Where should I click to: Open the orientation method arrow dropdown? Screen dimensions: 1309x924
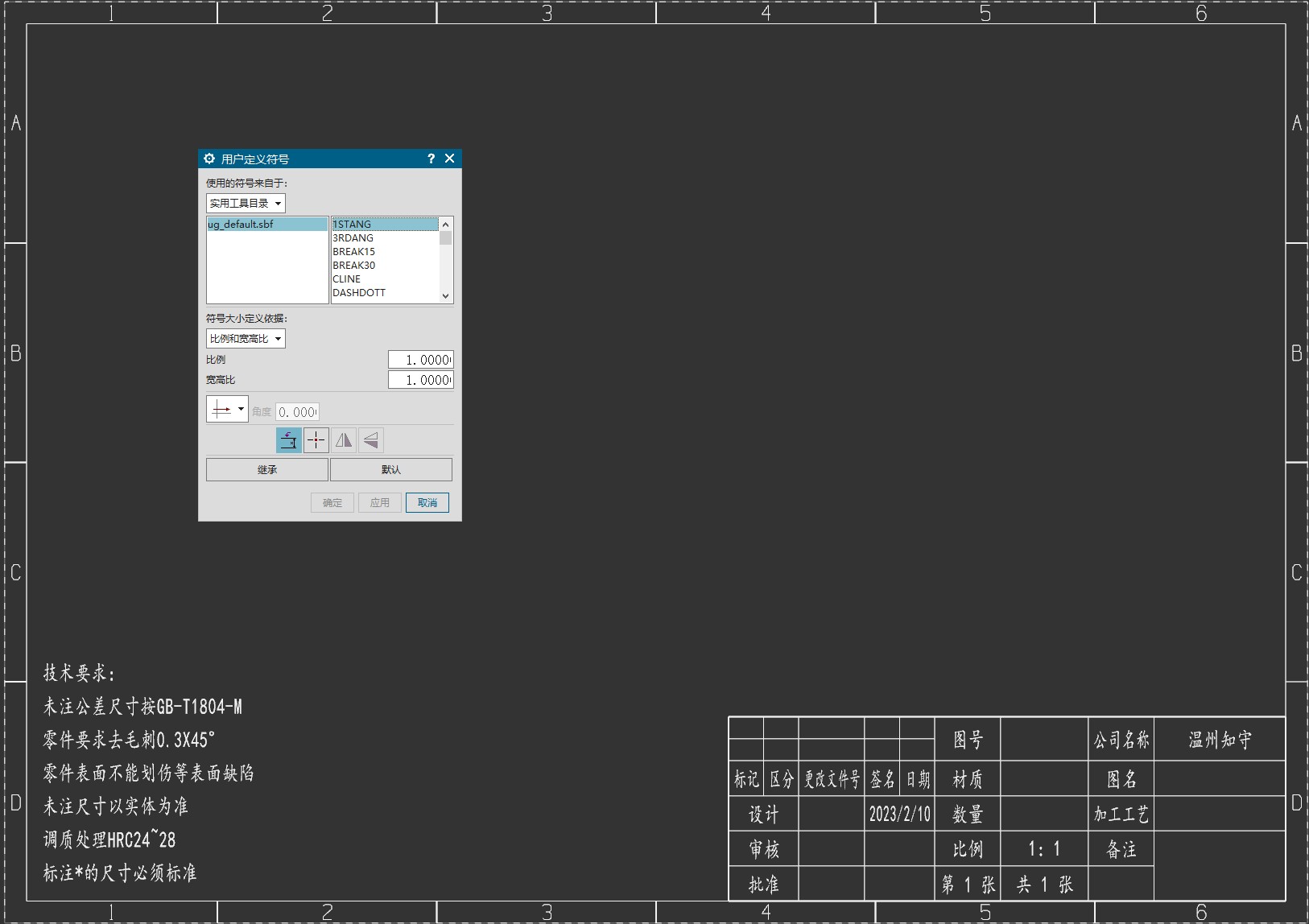227,410
